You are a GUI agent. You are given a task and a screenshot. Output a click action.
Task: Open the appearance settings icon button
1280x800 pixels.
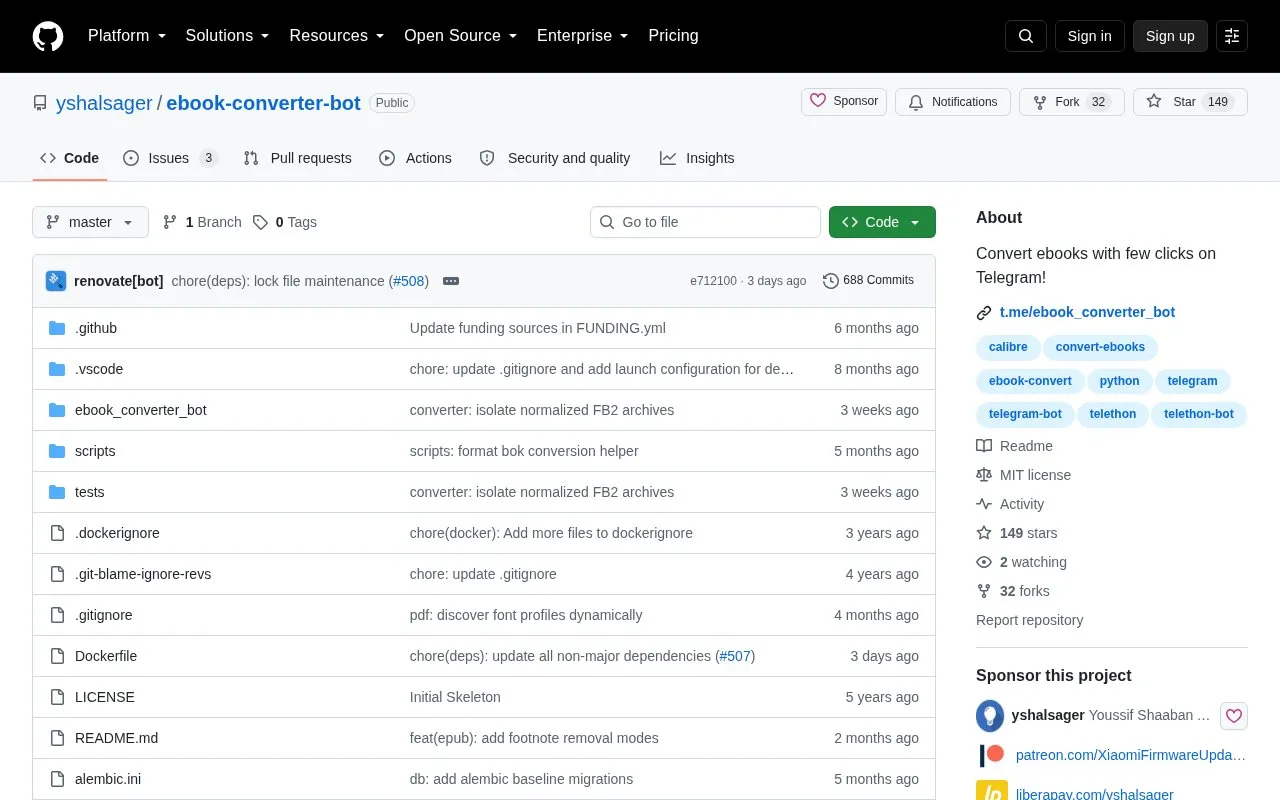(x=1232, y=36)
